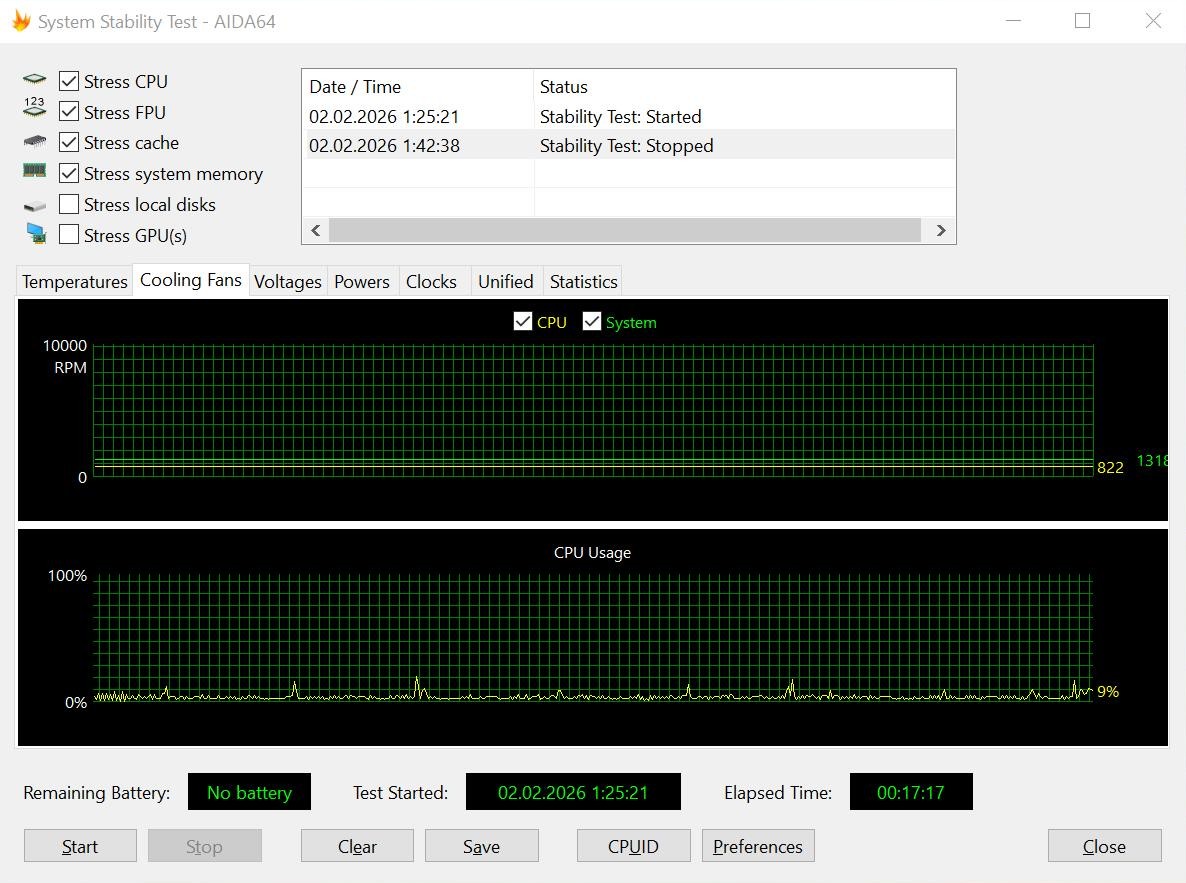Enable the Stress GPU(s) checkbox
Image resolution: width=1186 pixels, height=883 pixels.
pos(69,235)
